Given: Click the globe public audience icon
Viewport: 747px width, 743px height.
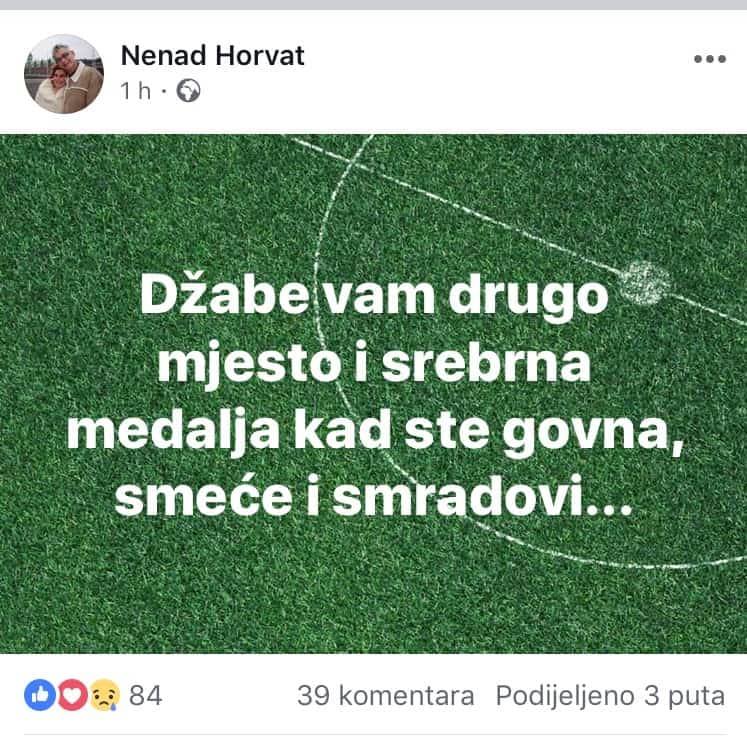Looking at the screenshot, I should coord(189,91).
